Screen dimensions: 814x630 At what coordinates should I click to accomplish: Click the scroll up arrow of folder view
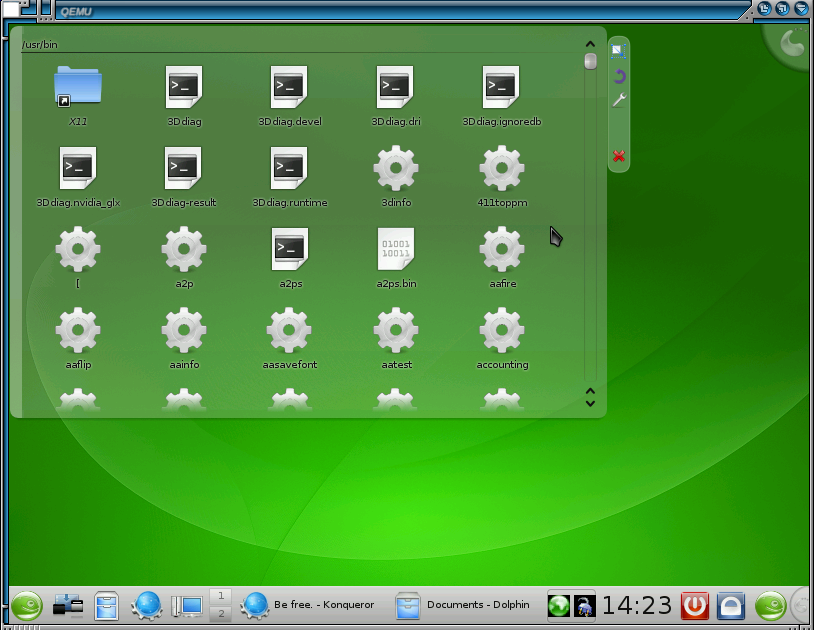pyautogui.click(x=590, y=44)
